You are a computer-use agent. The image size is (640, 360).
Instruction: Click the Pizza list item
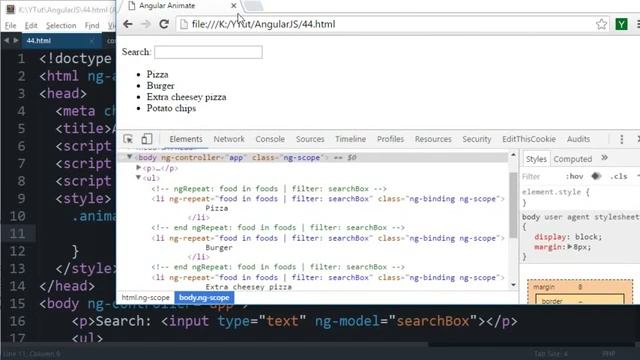pyautogui.click(x=157, y=74)
